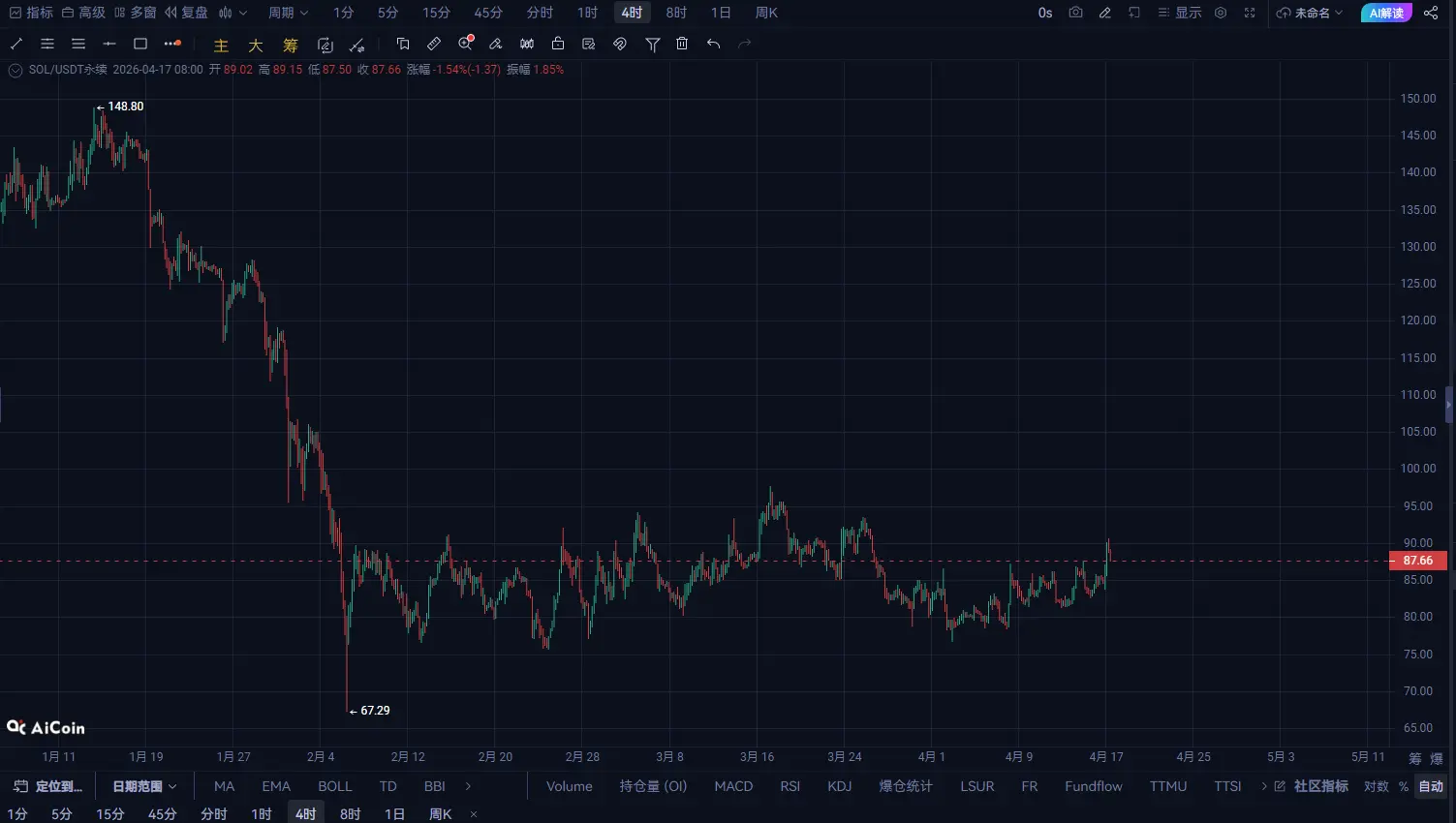1456x823 pixels.
Task: Expand more main indicators after BBI
Action: (468, 786)
